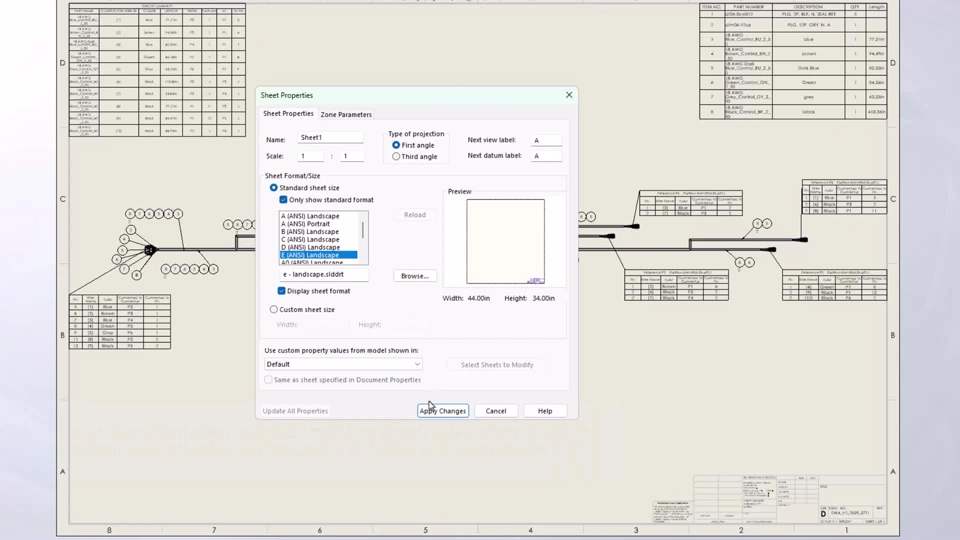
Task: Open the Zone Parameters tab
Action: [346, 114]
